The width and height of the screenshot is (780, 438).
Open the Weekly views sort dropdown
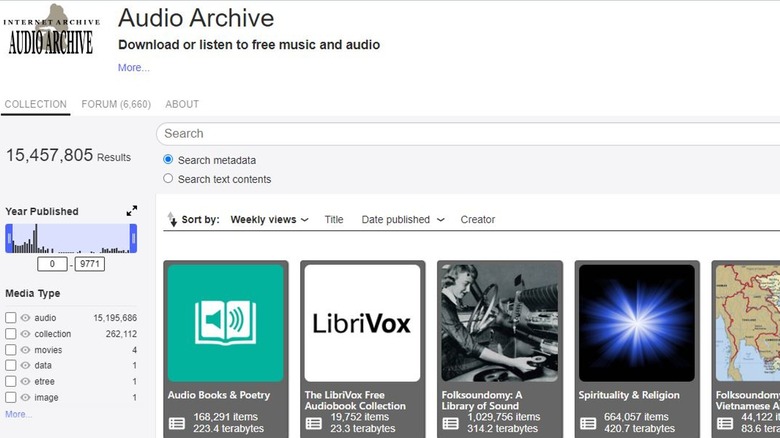[269, 219]
